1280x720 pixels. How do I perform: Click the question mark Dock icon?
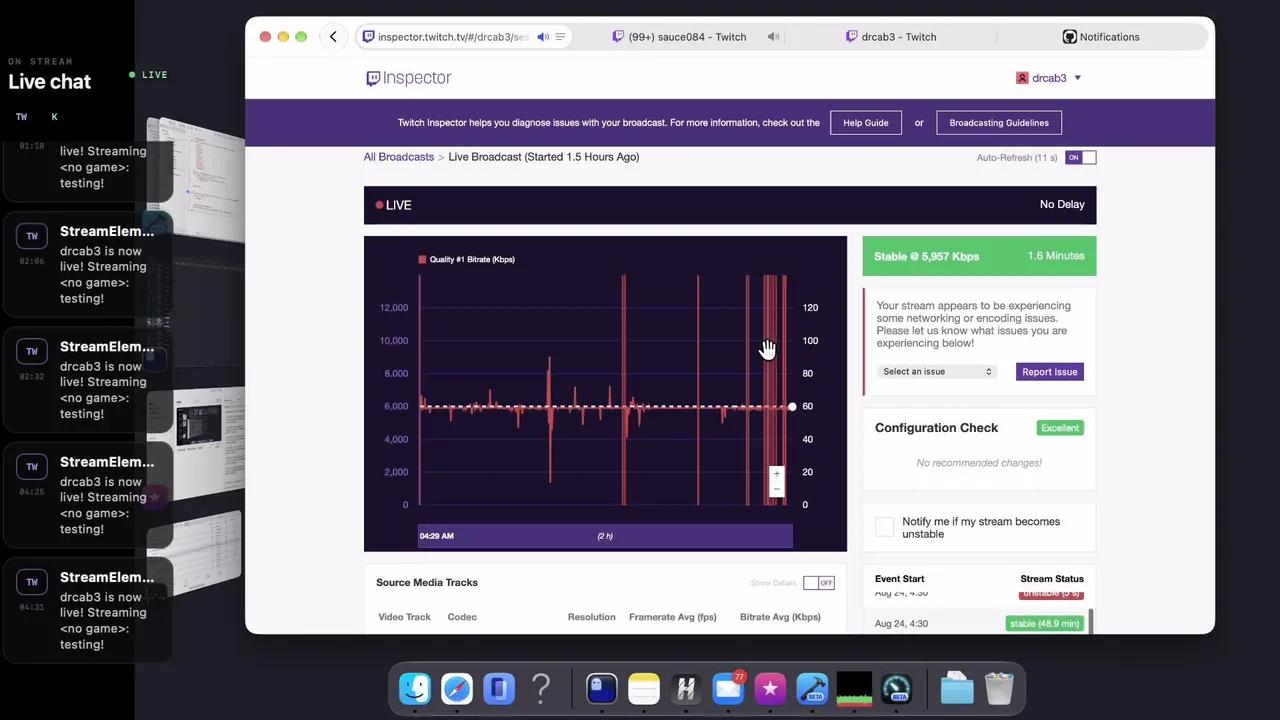(x=541, y=688)
